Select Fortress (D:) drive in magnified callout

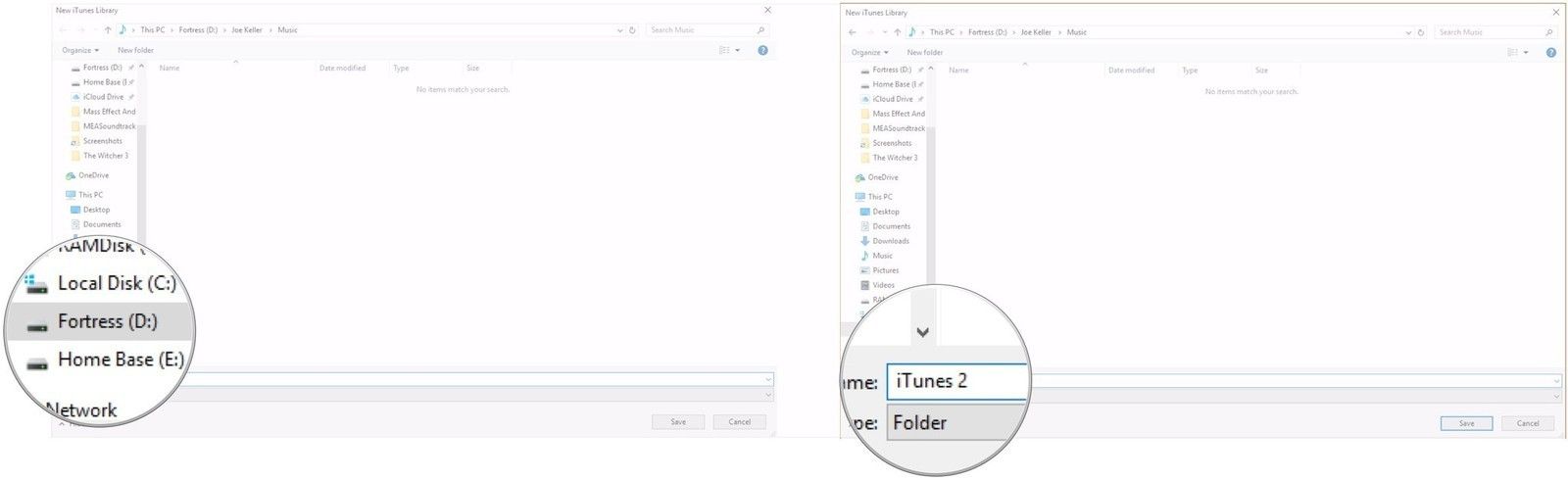tap(107, 321)
